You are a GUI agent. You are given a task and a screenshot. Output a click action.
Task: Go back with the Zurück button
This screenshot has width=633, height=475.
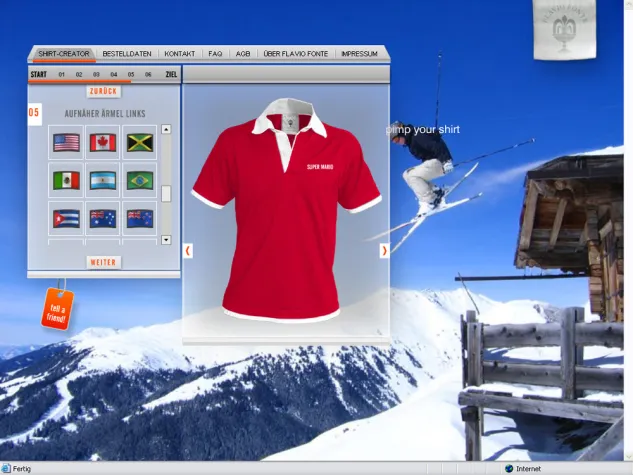pyautogui.click(x=103, y=91)
